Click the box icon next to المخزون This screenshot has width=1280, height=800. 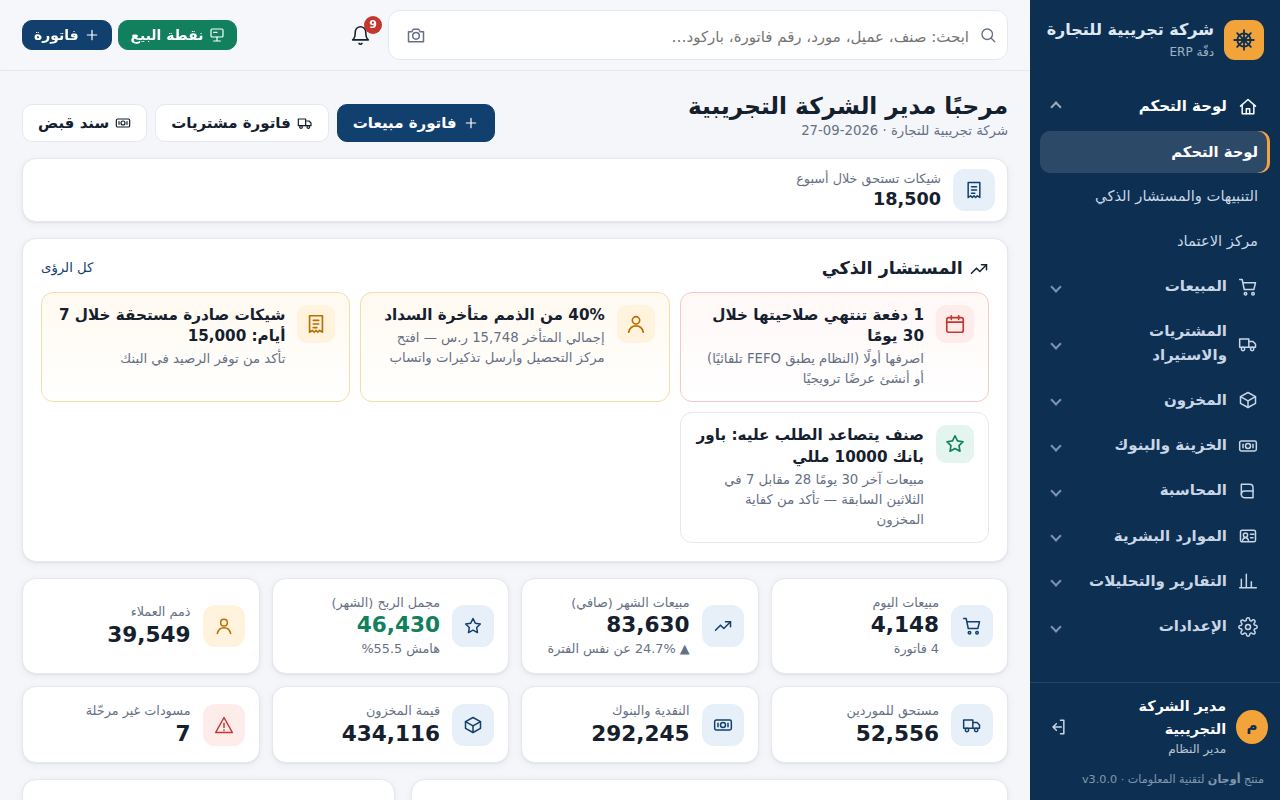point(1247,400)
